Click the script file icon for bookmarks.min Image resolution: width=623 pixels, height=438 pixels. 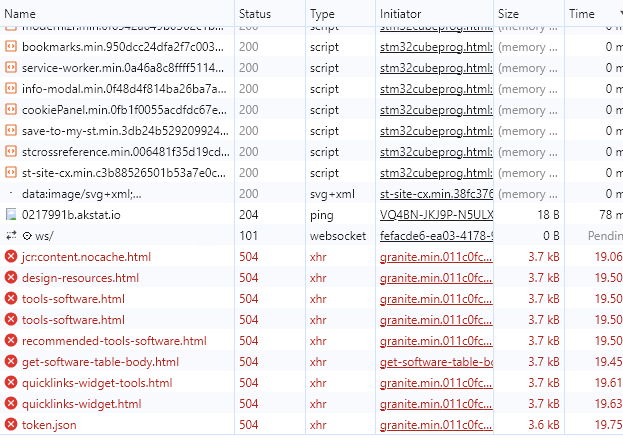click(11, 47)
